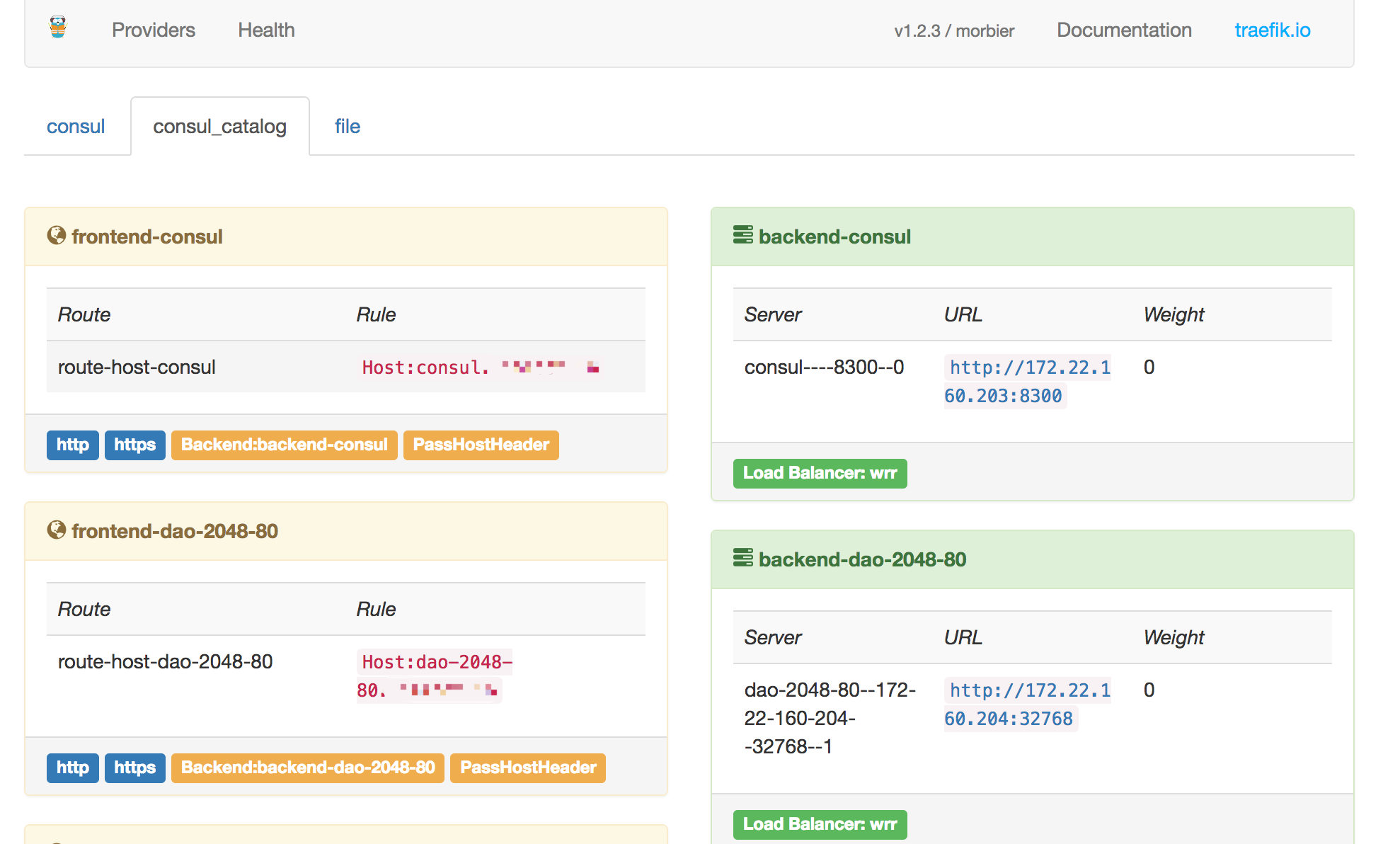Click the Load Balancer: wrr badge in backend-consul
Image resolution: width=1400 pixels, height=844 pixels.
820,474
